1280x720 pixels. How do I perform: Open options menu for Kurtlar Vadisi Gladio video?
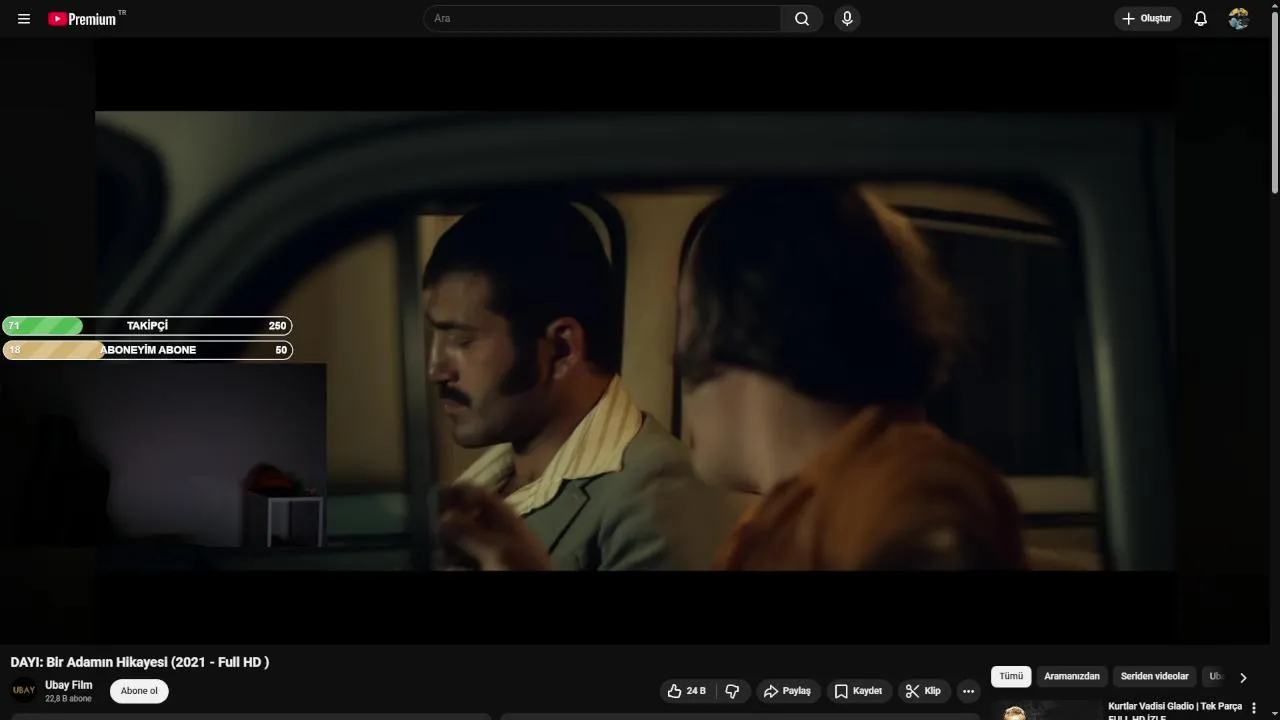pos(1254,708)
